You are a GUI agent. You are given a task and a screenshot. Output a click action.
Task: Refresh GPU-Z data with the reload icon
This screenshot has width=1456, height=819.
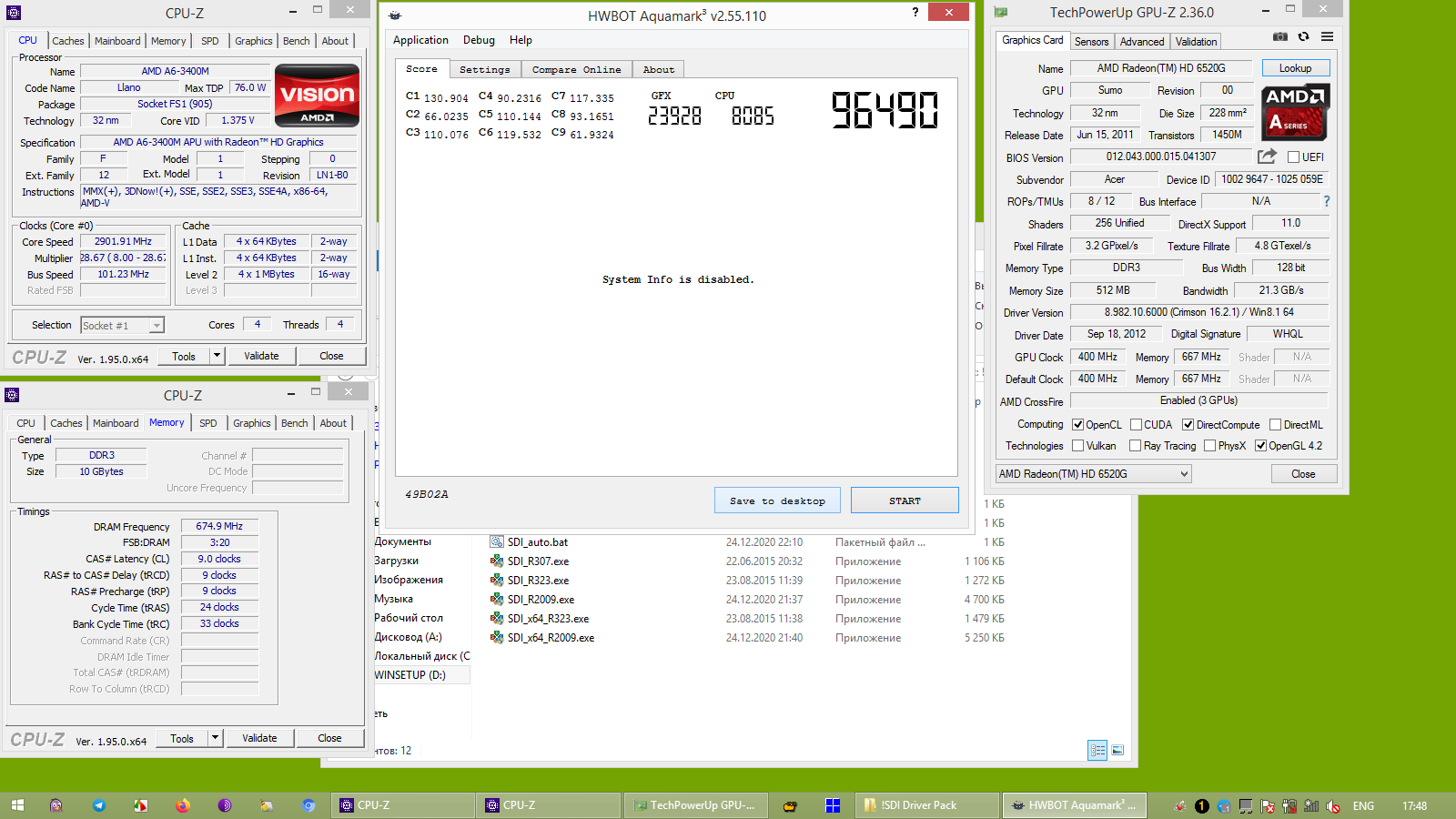[1304, 36]
